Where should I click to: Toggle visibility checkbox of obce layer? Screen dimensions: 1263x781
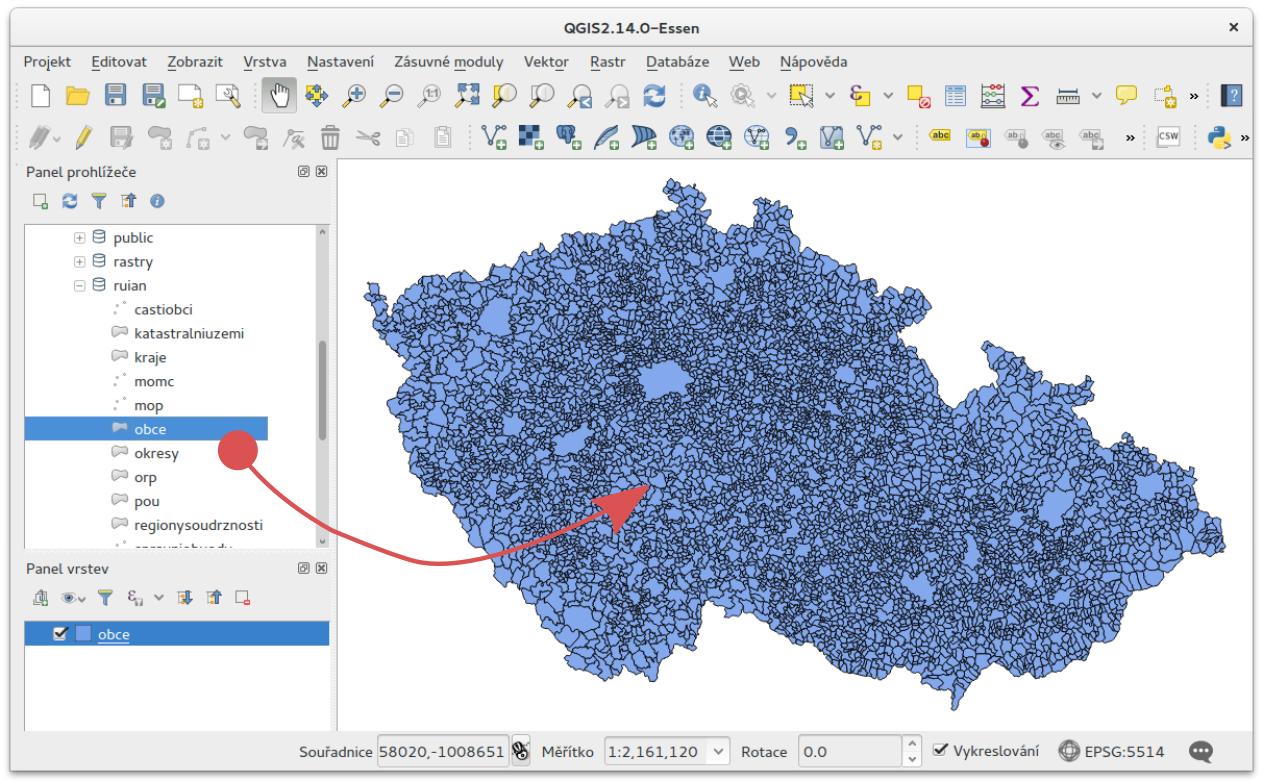point(60,633)
